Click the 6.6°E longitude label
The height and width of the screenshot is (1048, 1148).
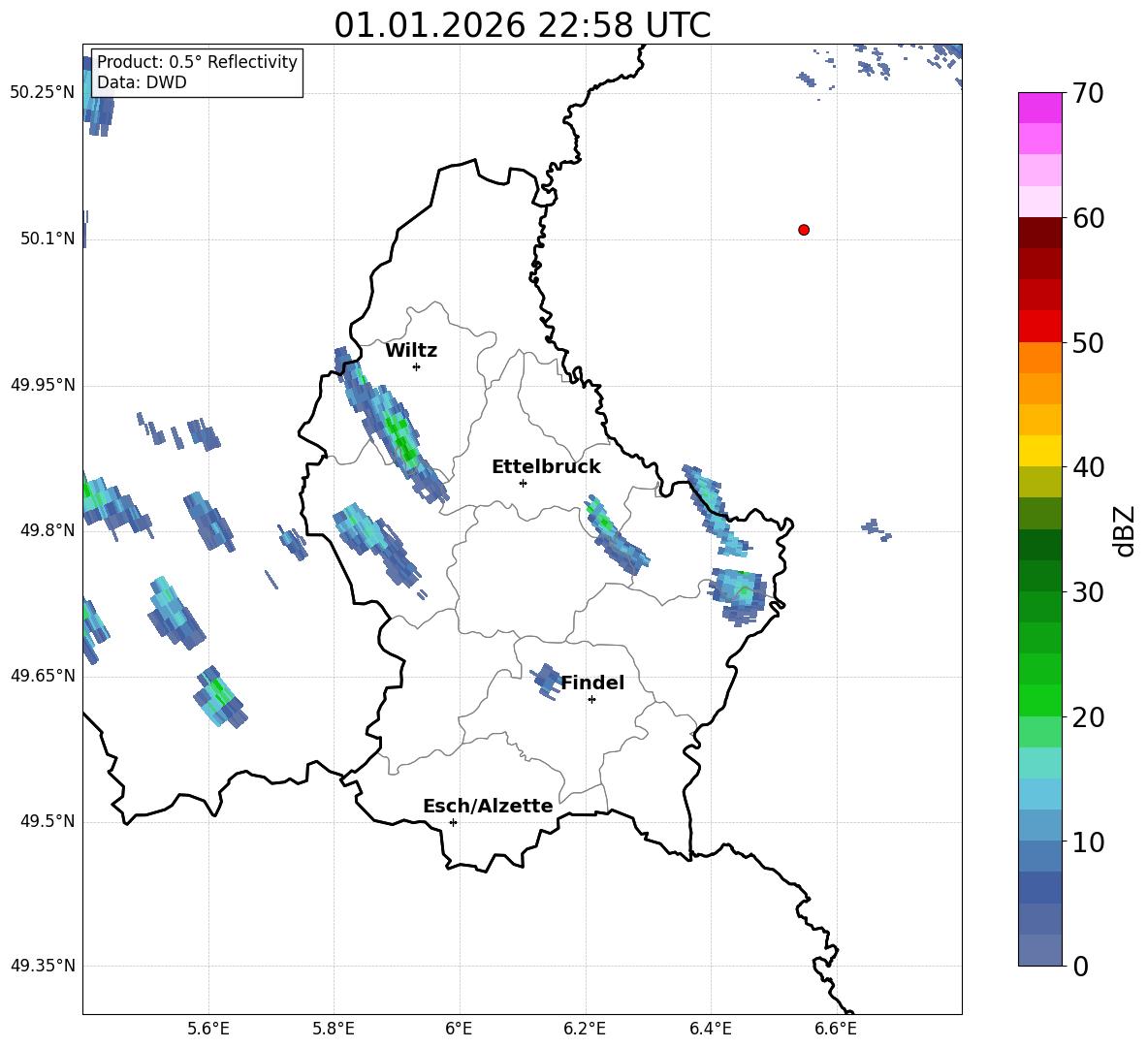[x=836, y=1029]
